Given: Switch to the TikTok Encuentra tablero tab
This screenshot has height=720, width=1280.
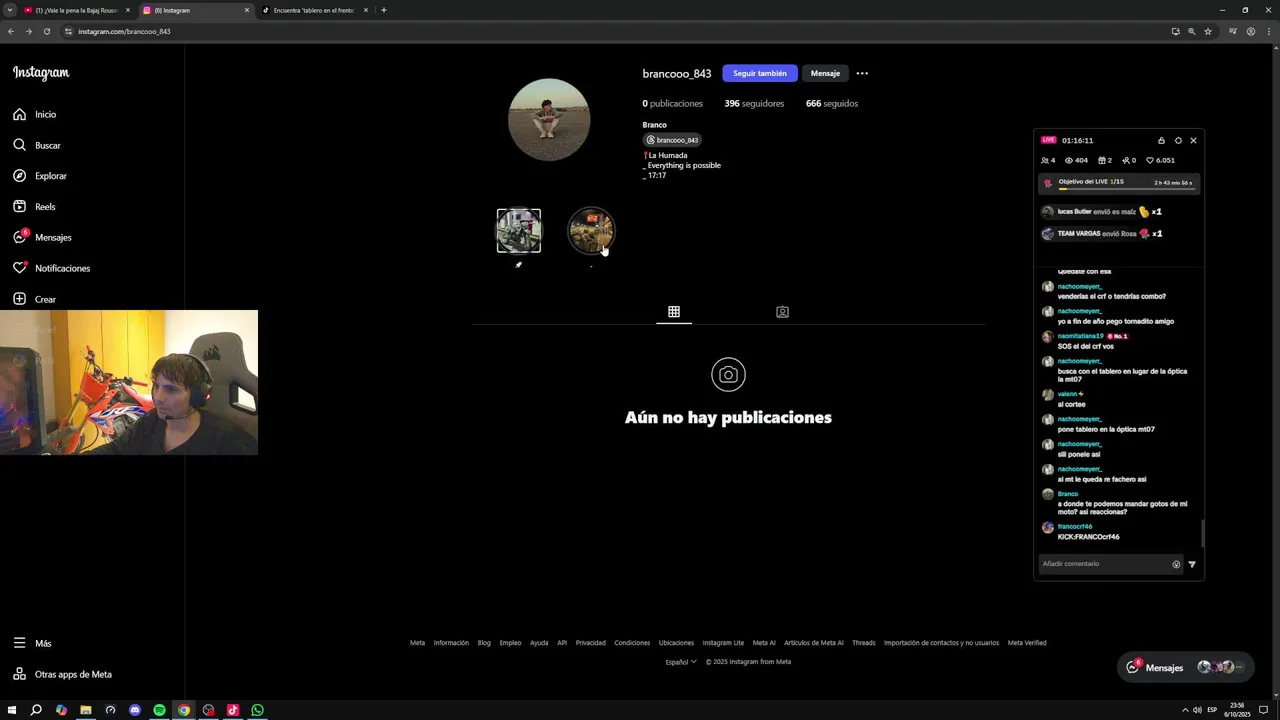Looking at the screenshot, I should (x=314, y=10).
